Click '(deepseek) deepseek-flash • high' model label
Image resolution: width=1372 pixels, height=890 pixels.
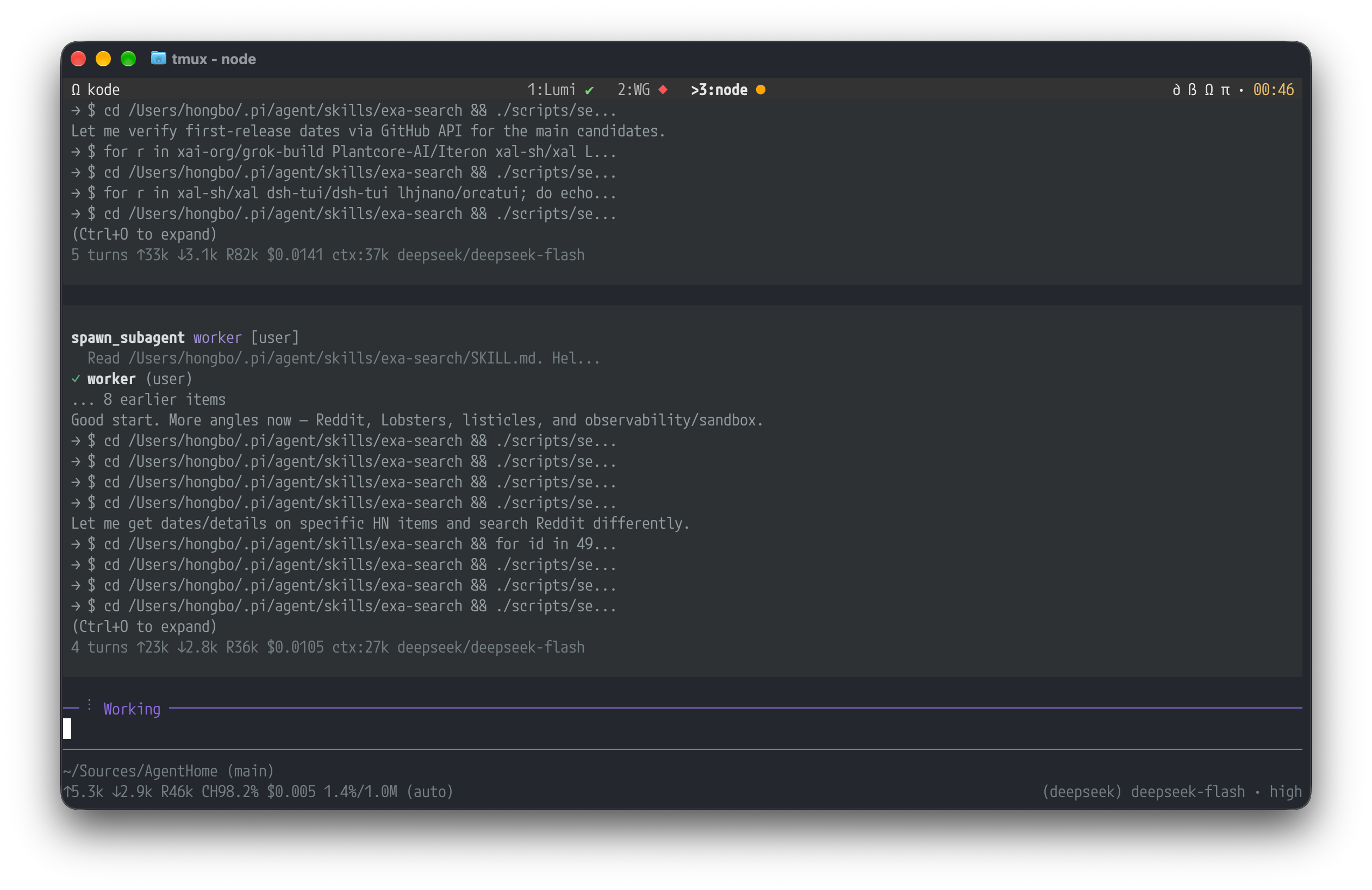1172,792
